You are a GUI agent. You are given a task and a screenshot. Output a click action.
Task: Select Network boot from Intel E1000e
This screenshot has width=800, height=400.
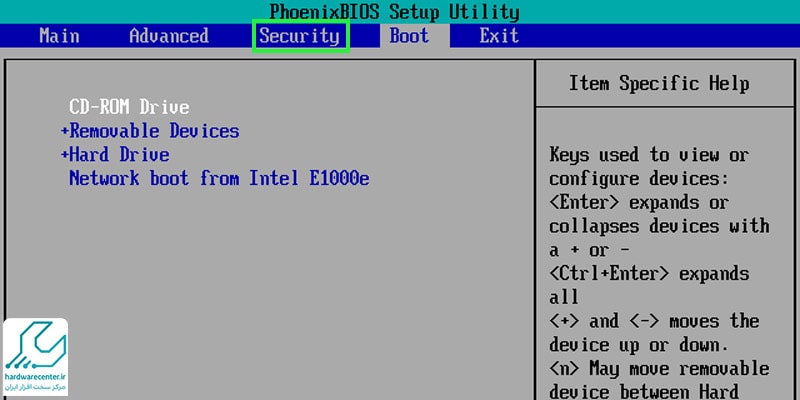(219, 179)
